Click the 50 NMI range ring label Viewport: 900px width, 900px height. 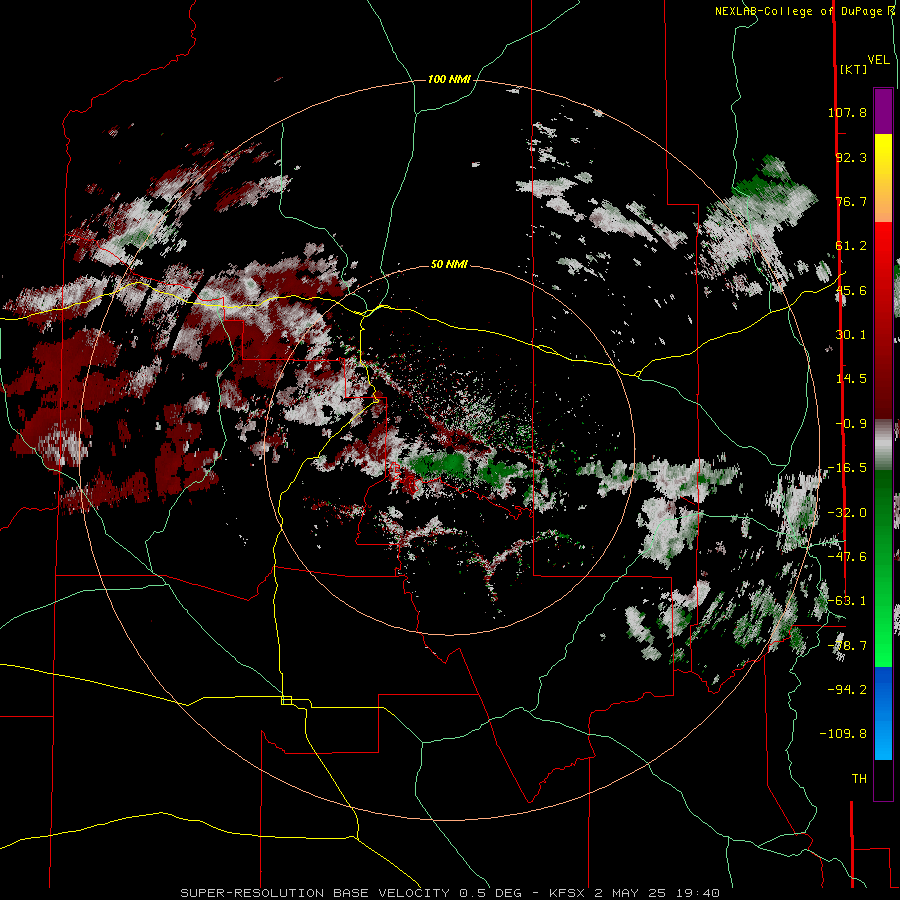[x=449, y=264]
